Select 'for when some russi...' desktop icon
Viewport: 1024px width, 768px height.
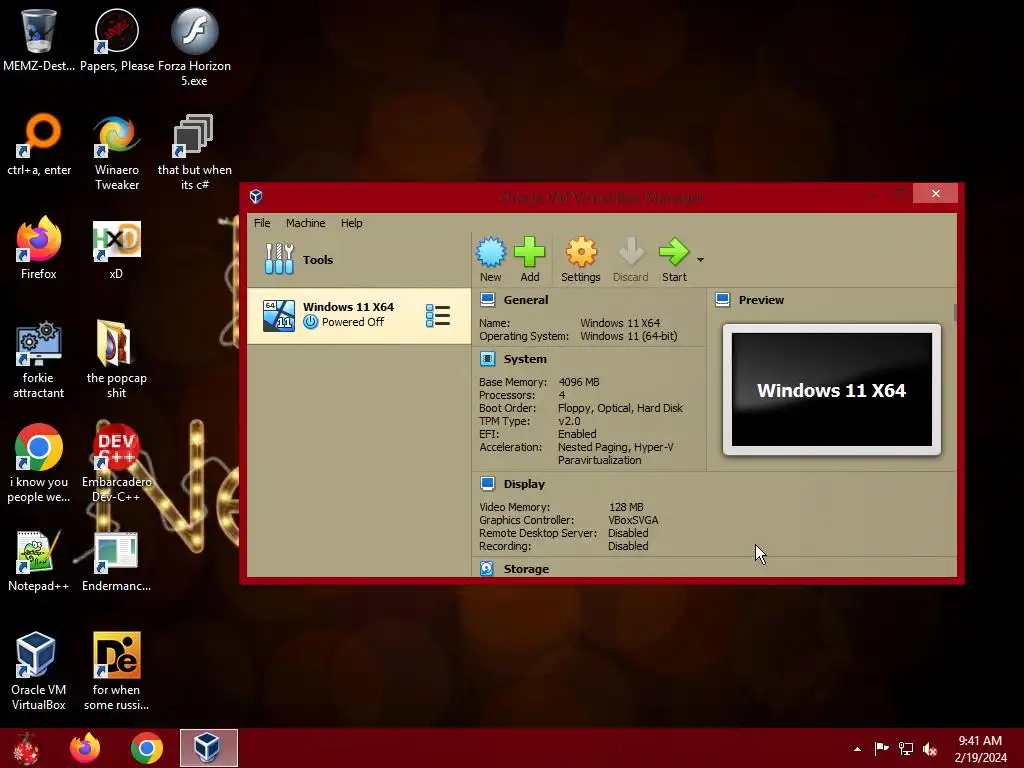click(x=116, y=671)
